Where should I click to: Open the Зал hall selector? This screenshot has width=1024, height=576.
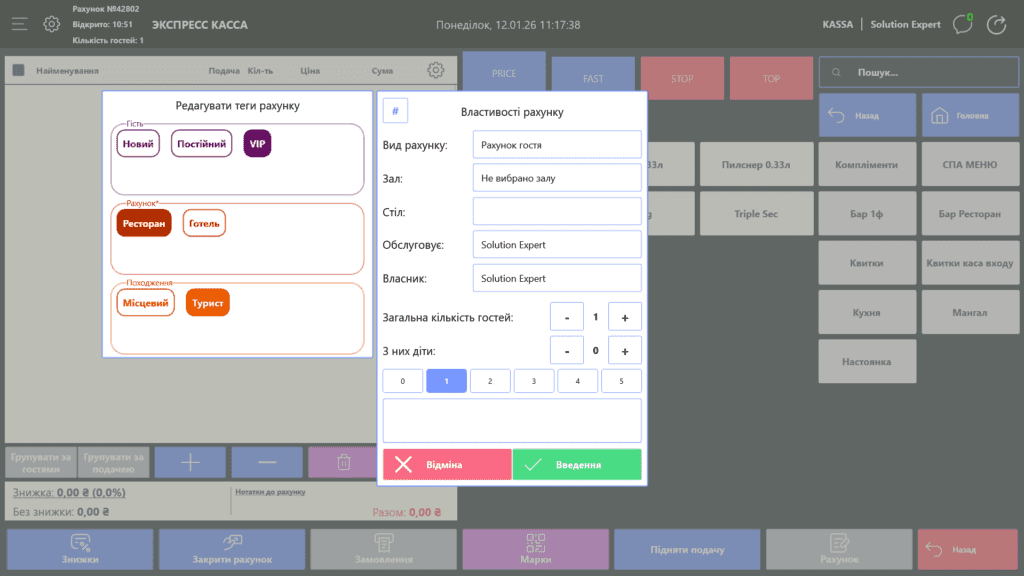tap(556, 178)
